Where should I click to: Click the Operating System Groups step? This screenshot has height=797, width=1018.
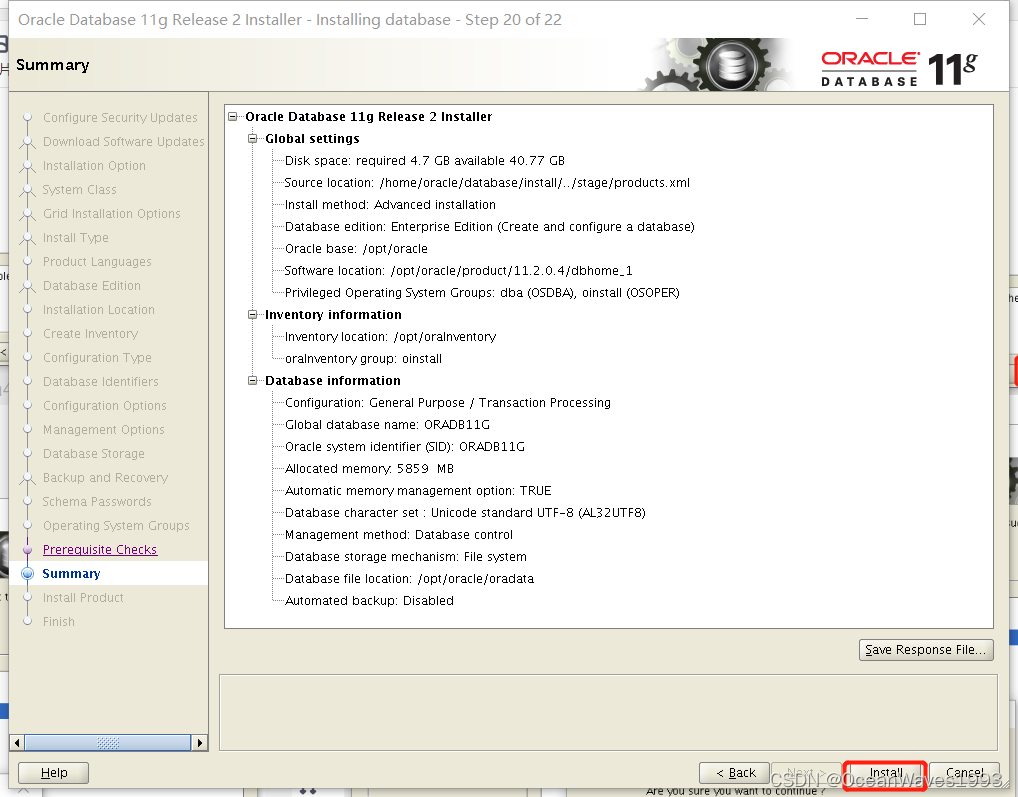(116, 526)
